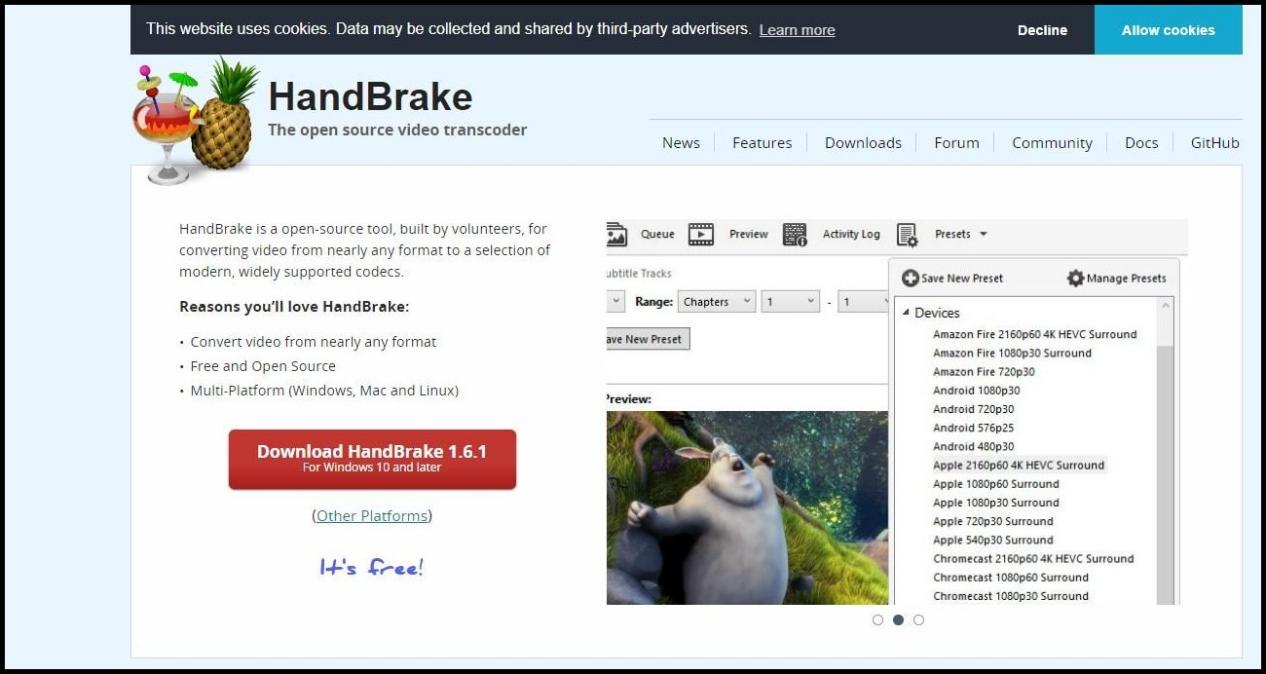
Task: Select Chromecast 2160p60 4K HEVC Surround
Action: pos(1033,559)
